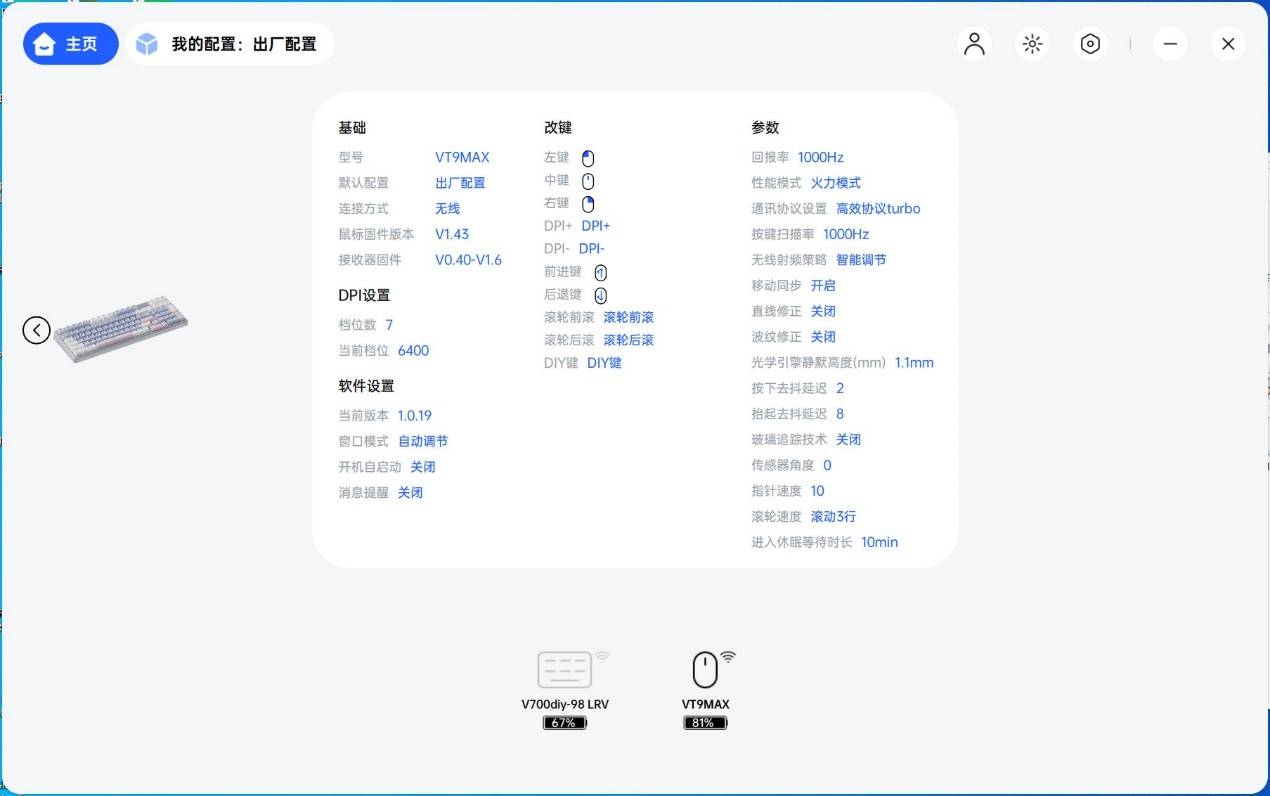
Task: Click 直线修正 value 关闭
Action: tap(823, 312)
